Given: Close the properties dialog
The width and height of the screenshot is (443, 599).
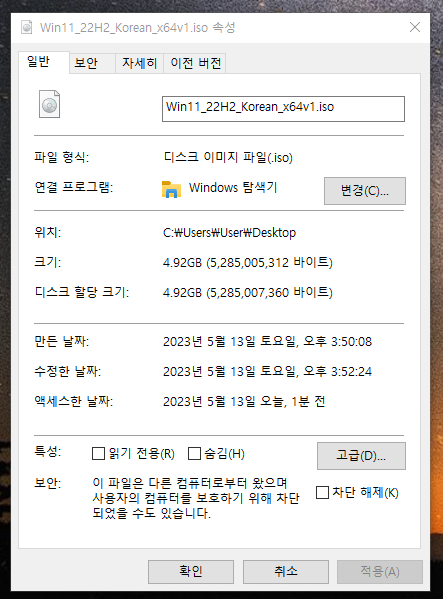Looking at the screenshot, I should click(415, 27).
